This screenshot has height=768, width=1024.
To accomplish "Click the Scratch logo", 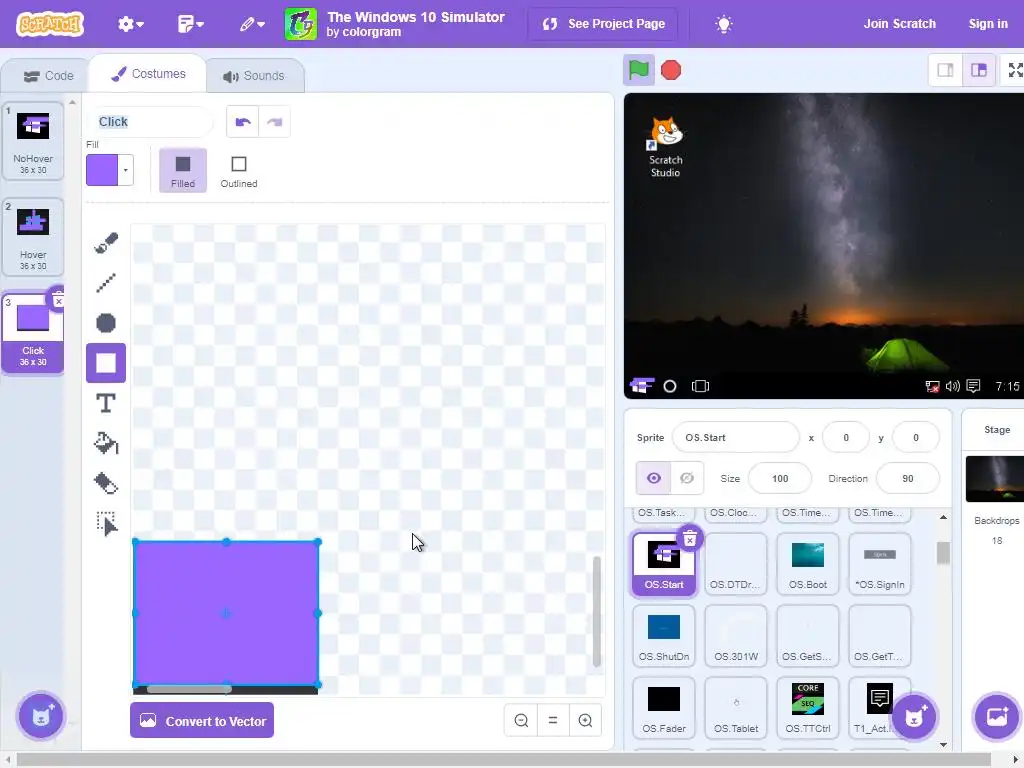I will point(50,24).
